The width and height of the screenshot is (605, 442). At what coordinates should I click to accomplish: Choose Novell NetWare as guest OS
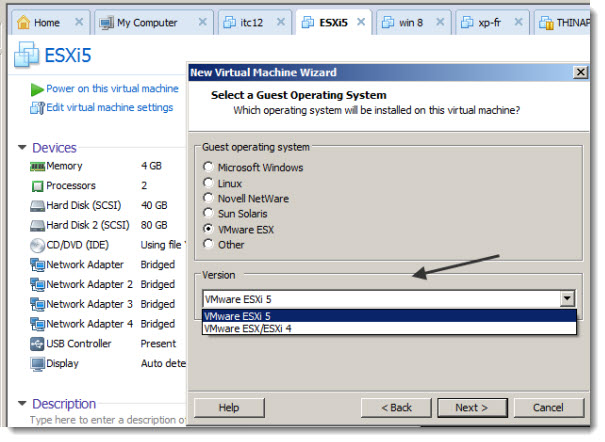click(x=208, y=198)
